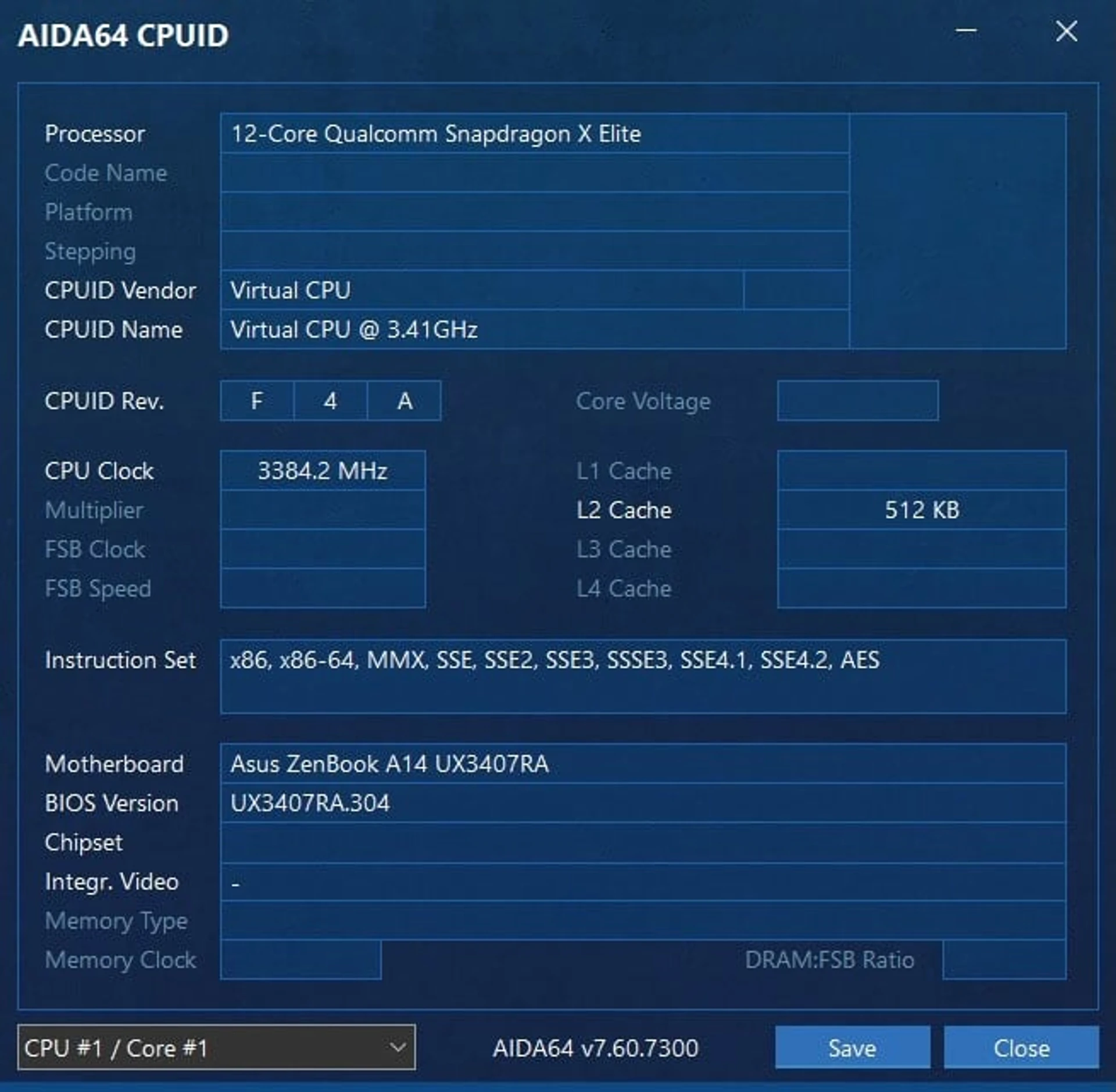
Task: Click the Core Voltage label
Action: point(643,402)
